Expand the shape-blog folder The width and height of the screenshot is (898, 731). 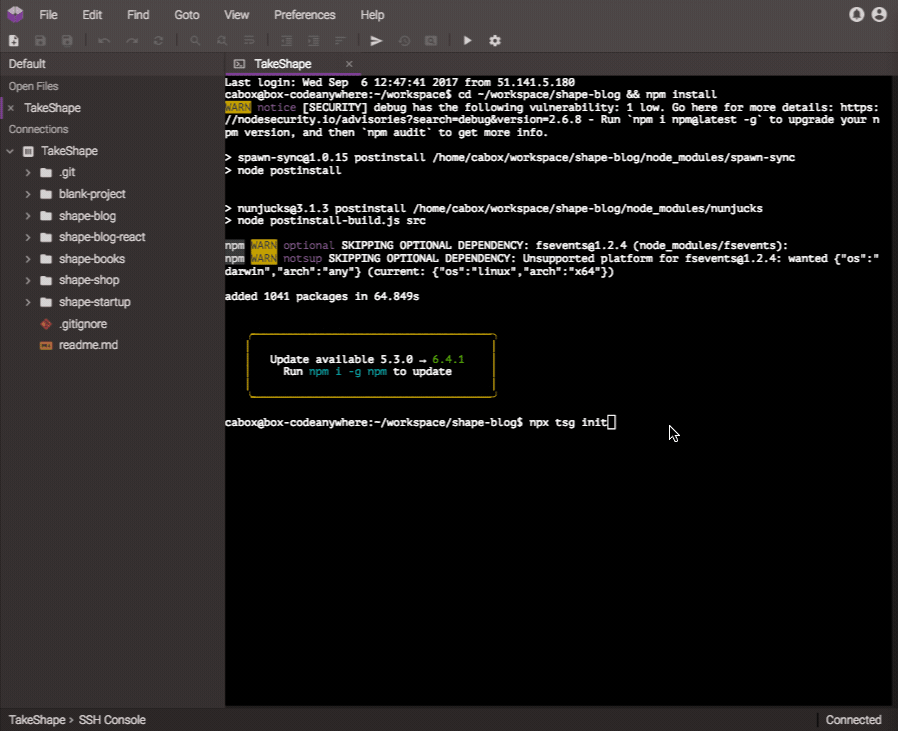coord(27,216)
